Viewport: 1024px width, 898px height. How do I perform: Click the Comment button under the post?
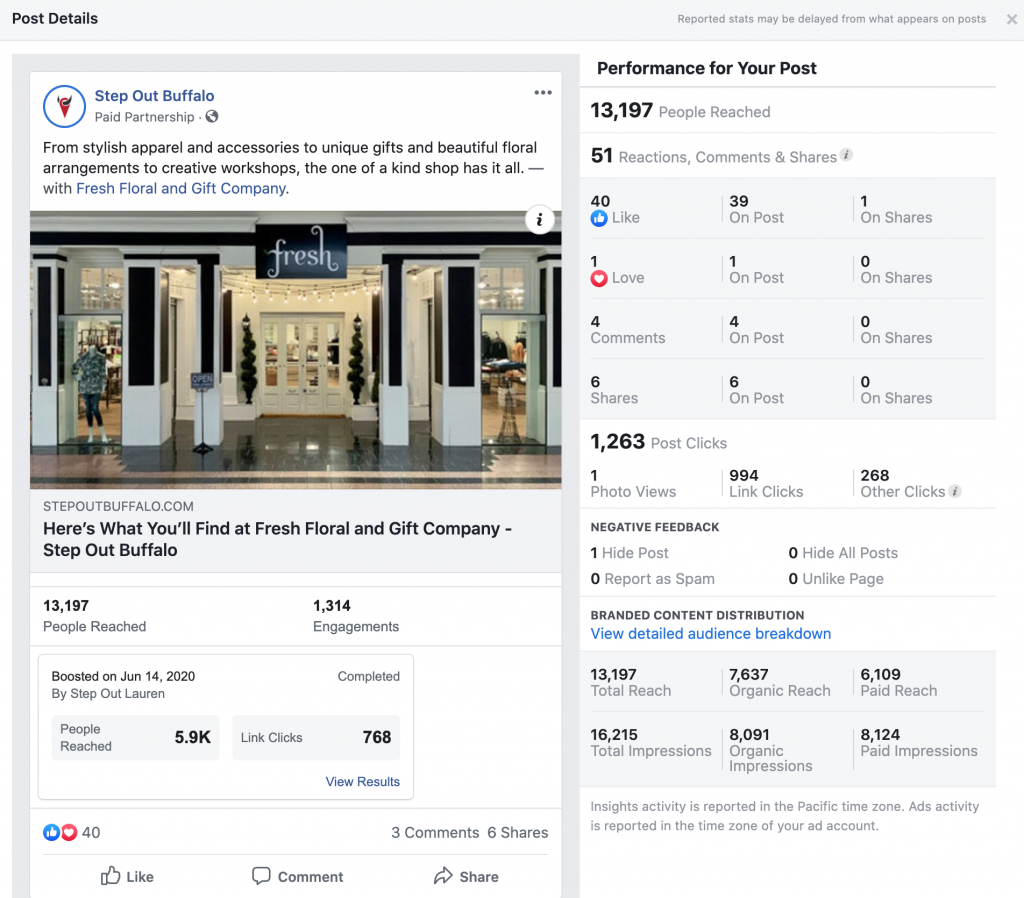click(298, 876)
